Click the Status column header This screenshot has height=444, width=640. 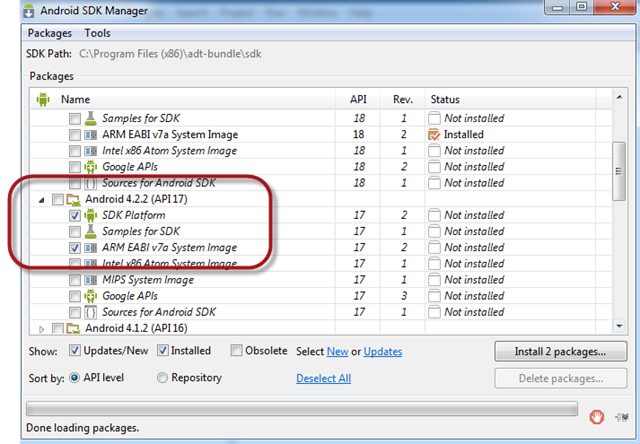click(x=510, y=100)
